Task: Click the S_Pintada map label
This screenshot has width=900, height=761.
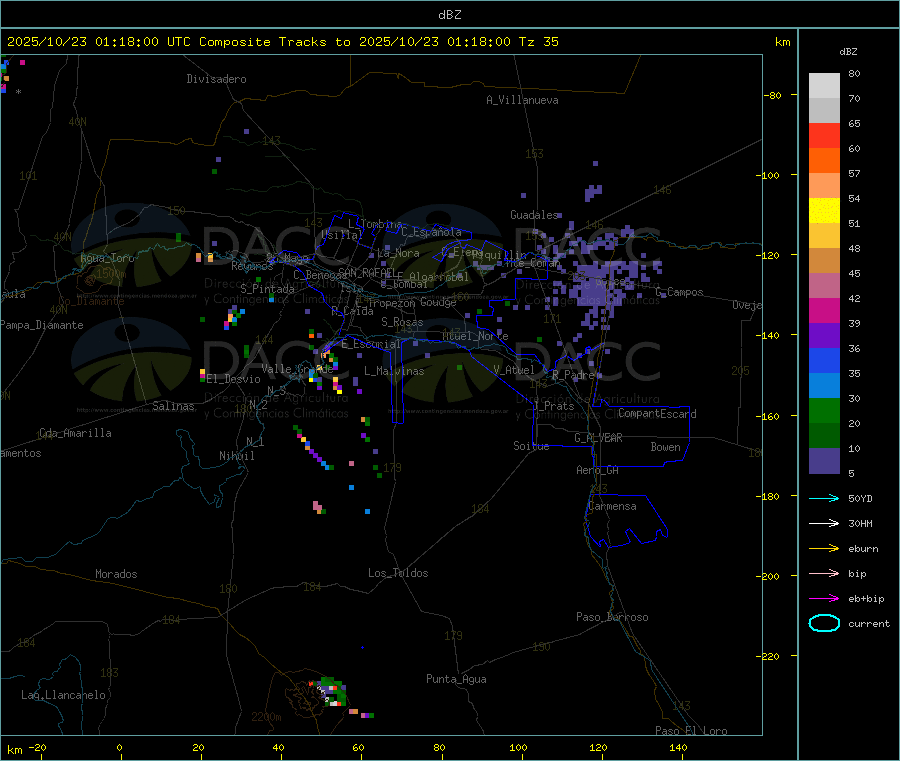Action: point(267,289)
